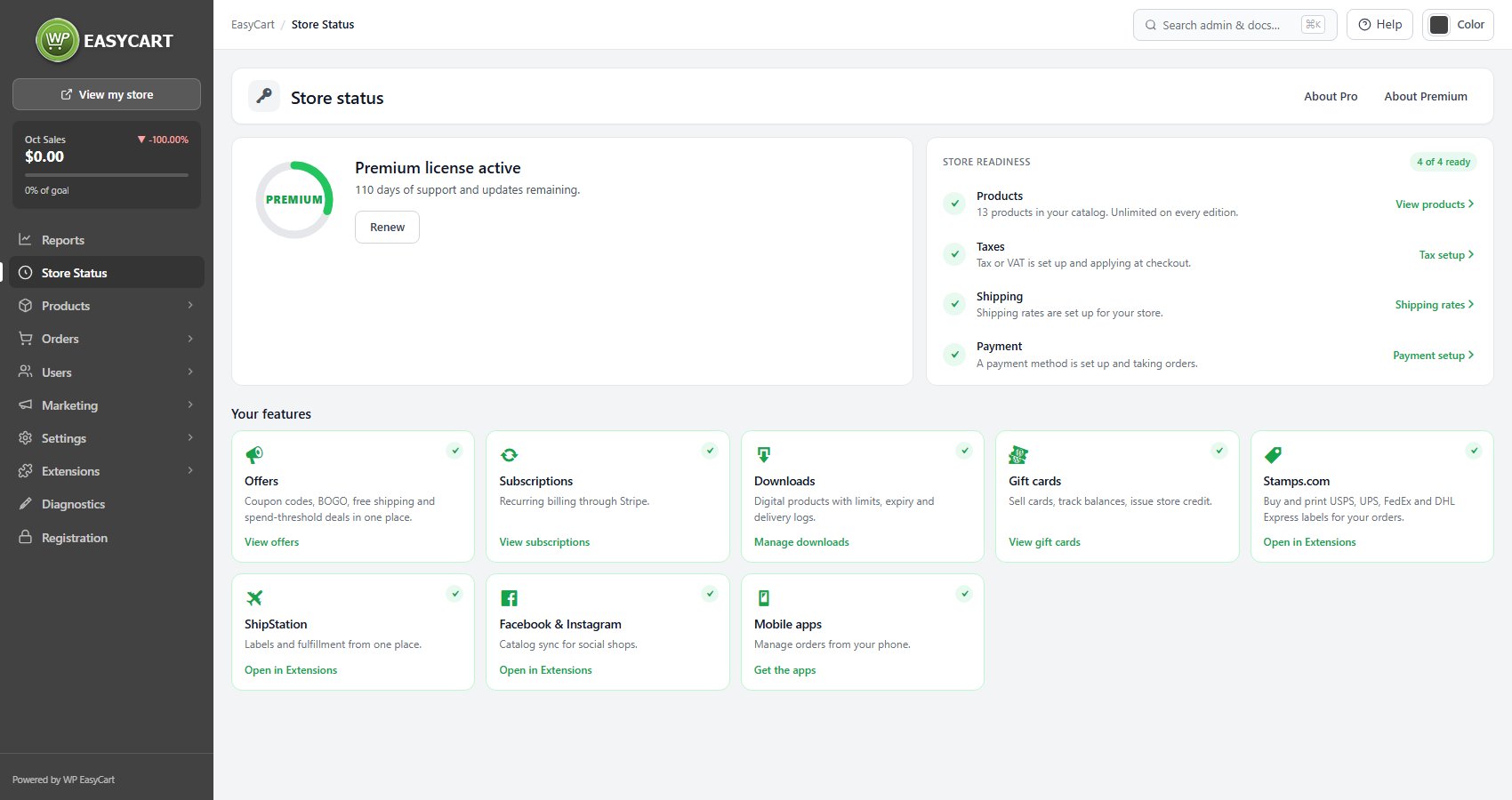Click the Registration lock icon in sidebar
Screen dimensions: 1512x800
point(25,538)
